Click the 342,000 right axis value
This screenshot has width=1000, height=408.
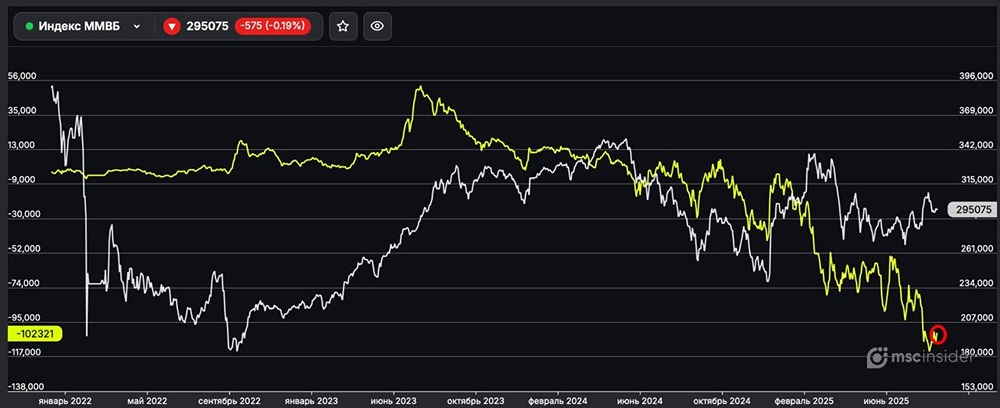point(976,146)
